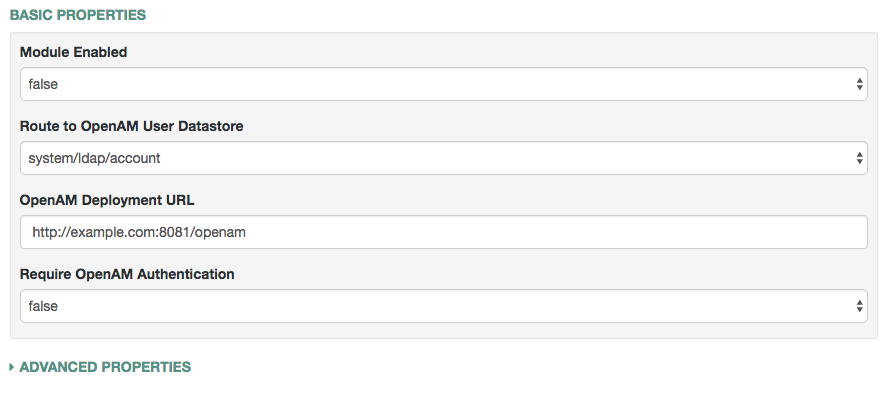Image resolution: width=885 pixels, height=395 pixels.
Task: Open the Module Enabled dropdown
Action: click(444, 84)
